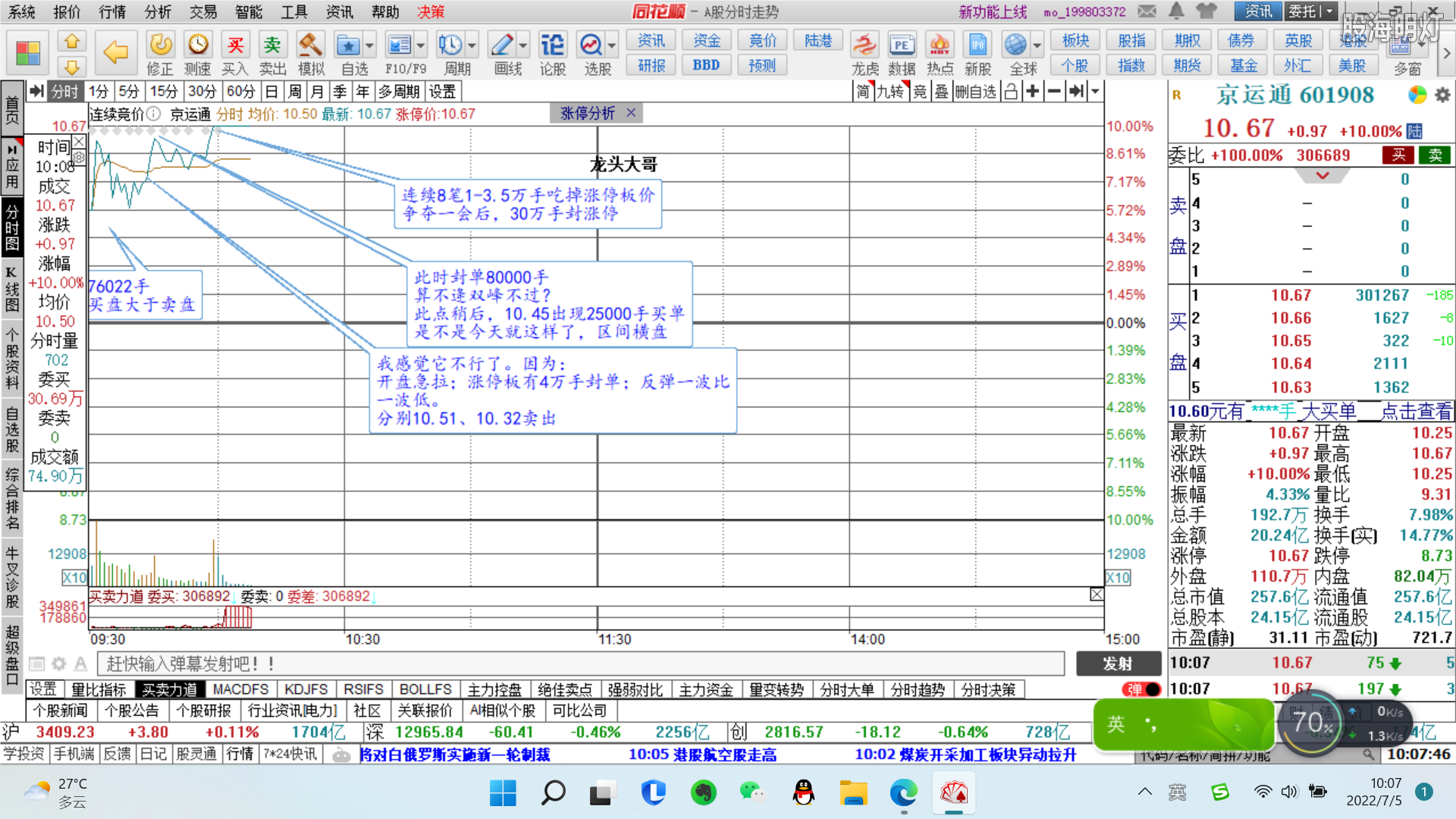Click the lock icon in chart toolbar
This screenshot has height=819, width=1456.
tap(1011, 92)
